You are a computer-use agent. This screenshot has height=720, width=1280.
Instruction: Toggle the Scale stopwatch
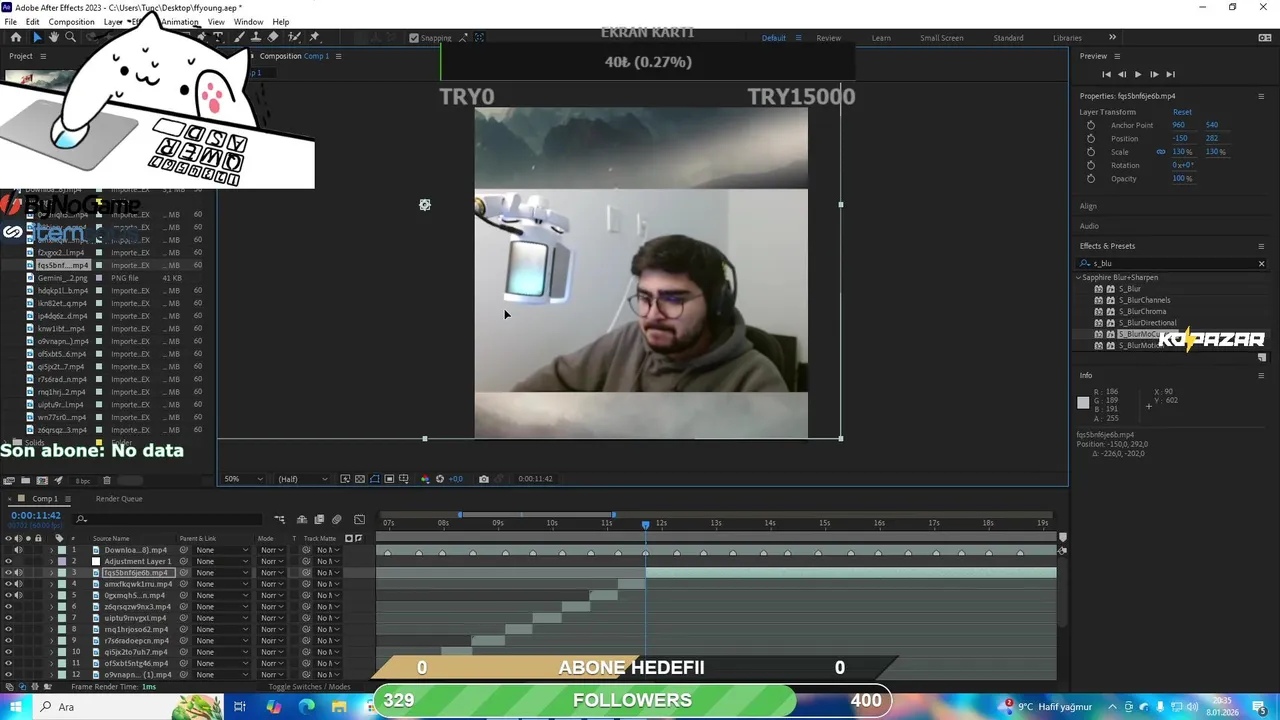(1091, 152)
